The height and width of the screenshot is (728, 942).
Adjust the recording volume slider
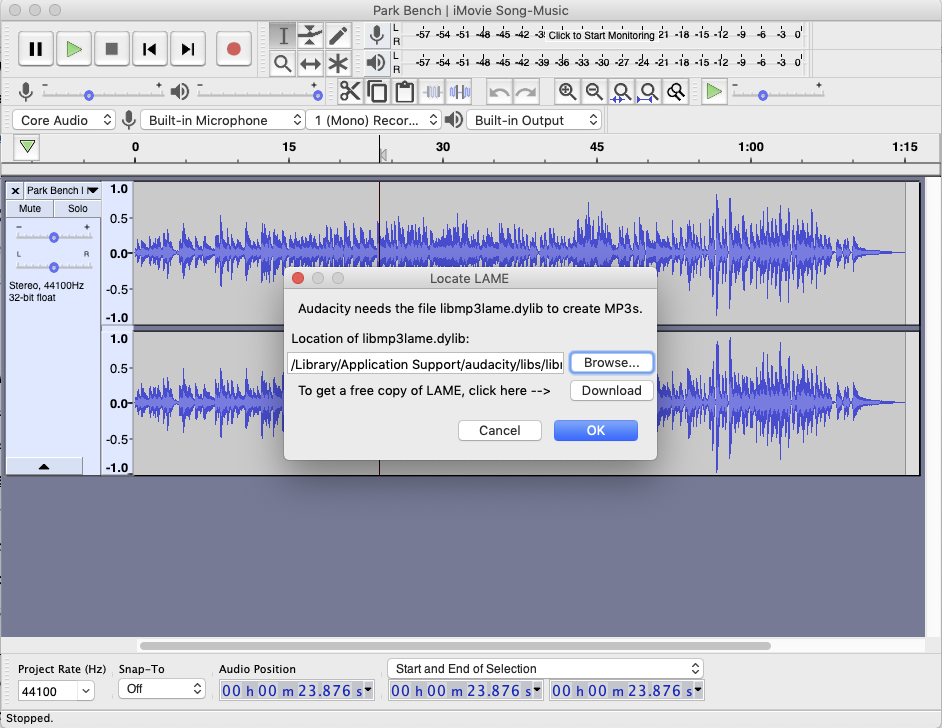(x=102, y=94)
